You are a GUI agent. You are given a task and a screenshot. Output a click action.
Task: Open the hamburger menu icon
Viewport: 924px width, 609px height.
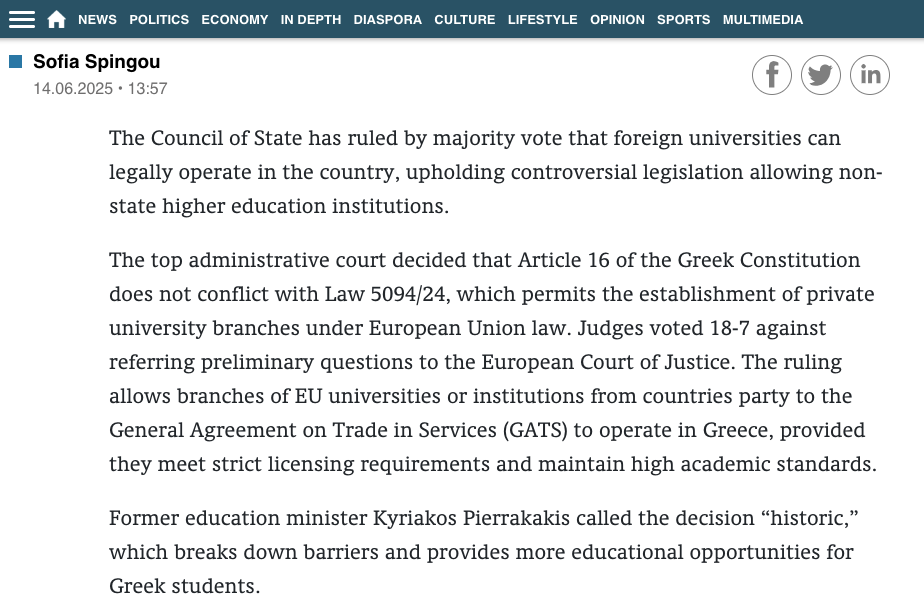[22, 19]
